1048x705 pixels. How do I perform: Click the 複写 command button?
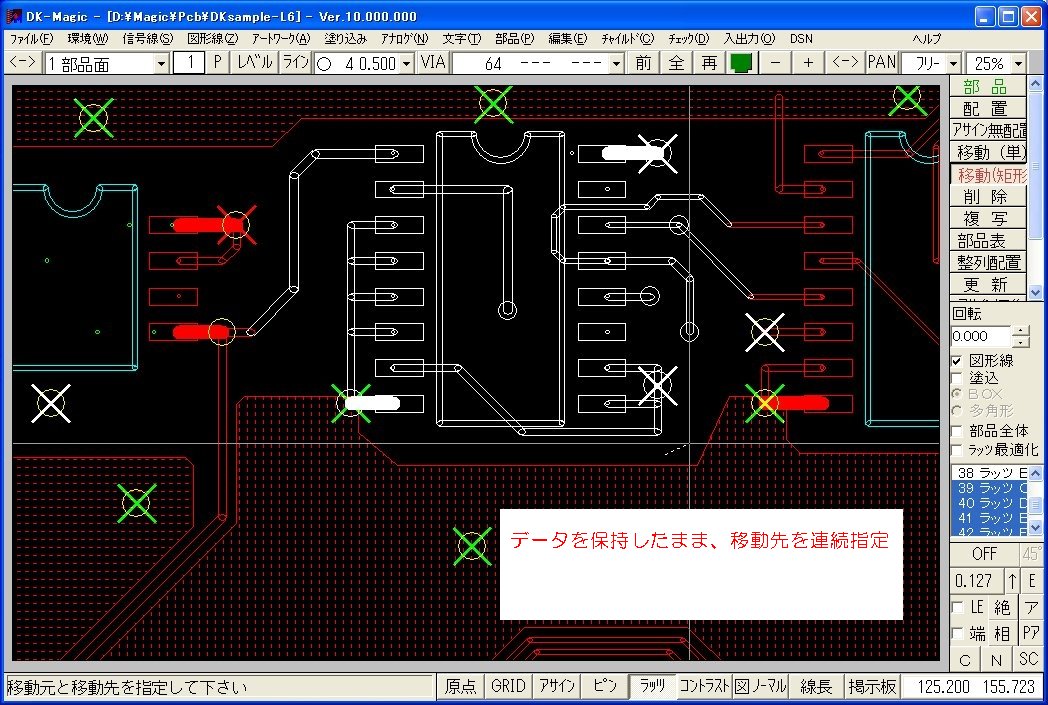tap(987, 219)
